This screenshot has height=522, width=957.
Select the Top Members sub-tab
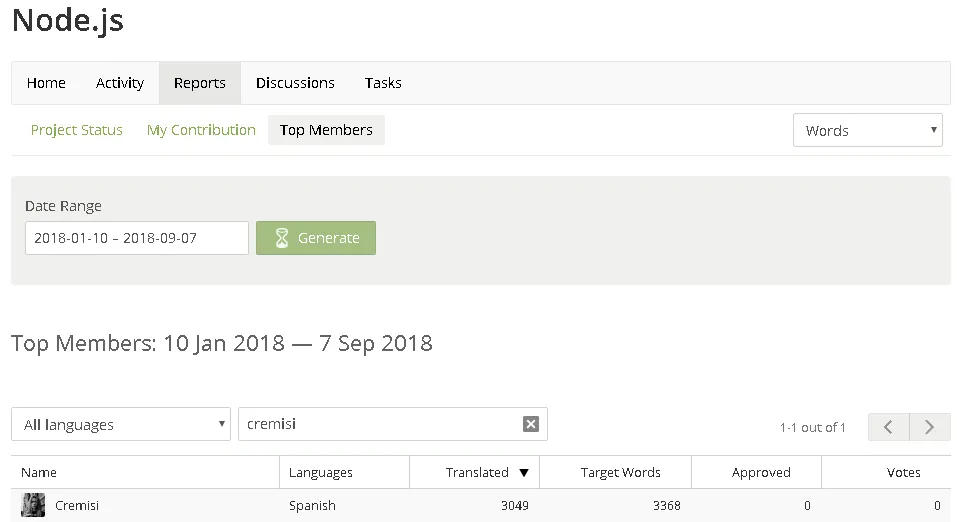click(x=326, y=130)
